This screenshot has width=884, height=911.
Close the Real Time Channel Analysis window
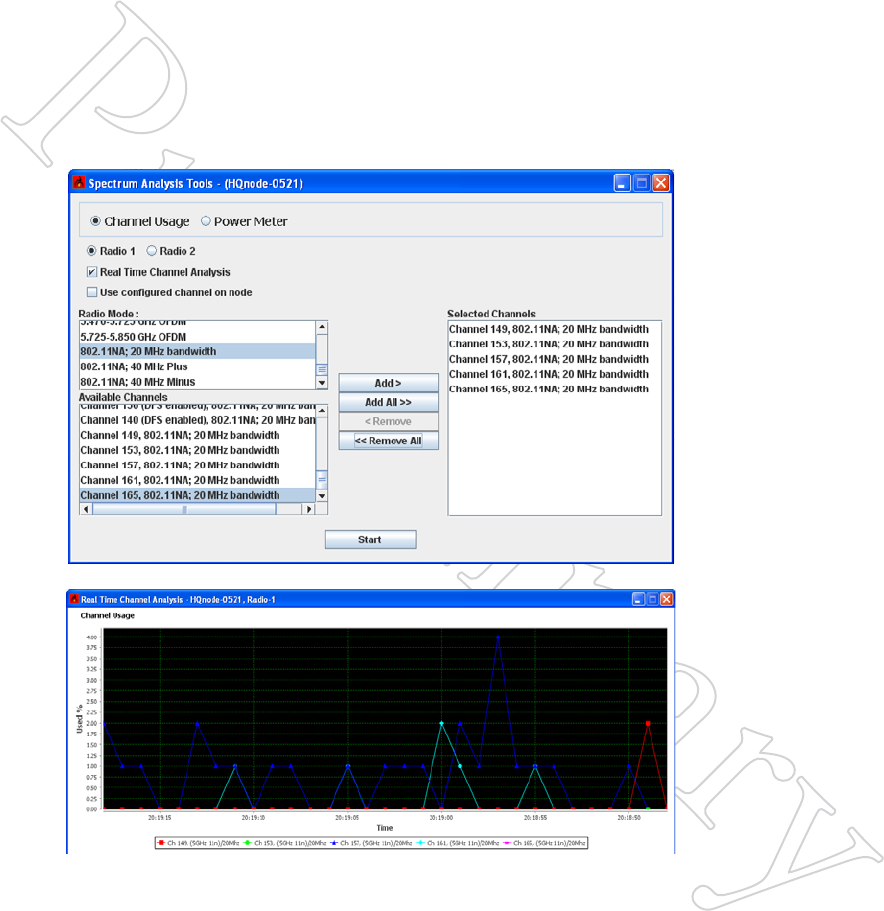(667, 599)
